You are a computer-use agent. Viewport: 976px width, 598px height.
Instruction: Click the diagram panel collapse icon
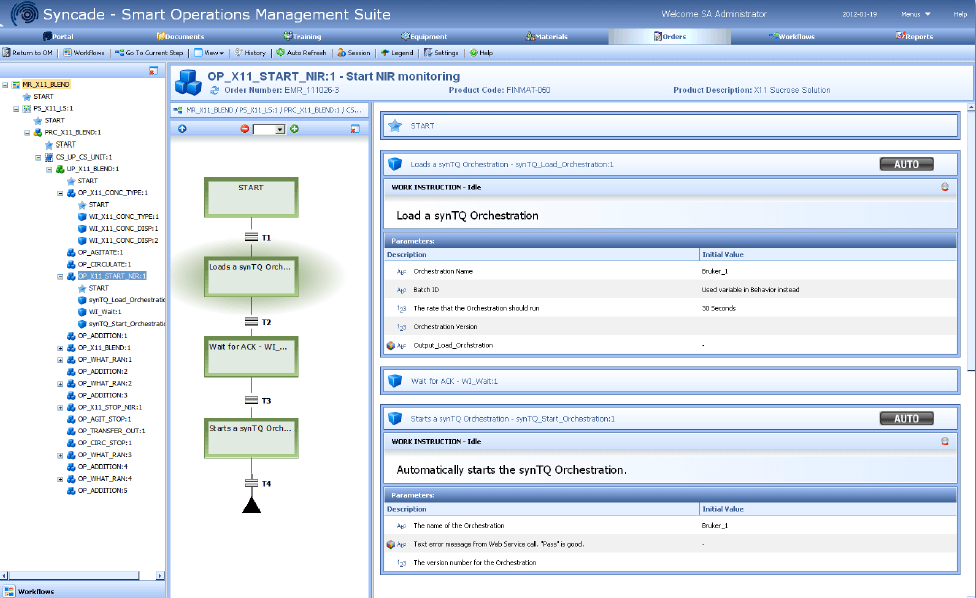(355, 129)
